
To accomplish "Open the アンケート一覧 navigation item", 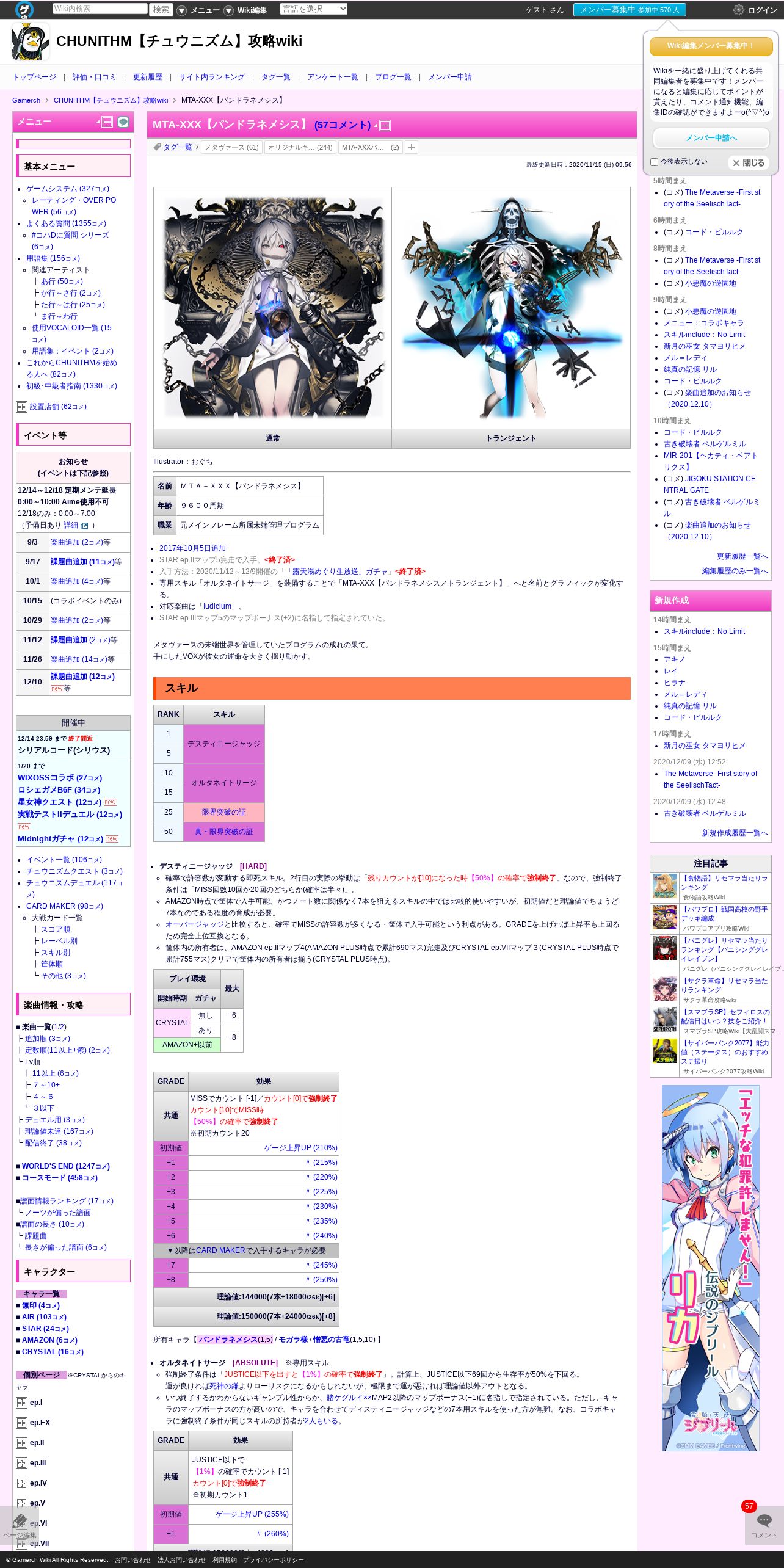I will pyautogui.click(x=333, y=77).
